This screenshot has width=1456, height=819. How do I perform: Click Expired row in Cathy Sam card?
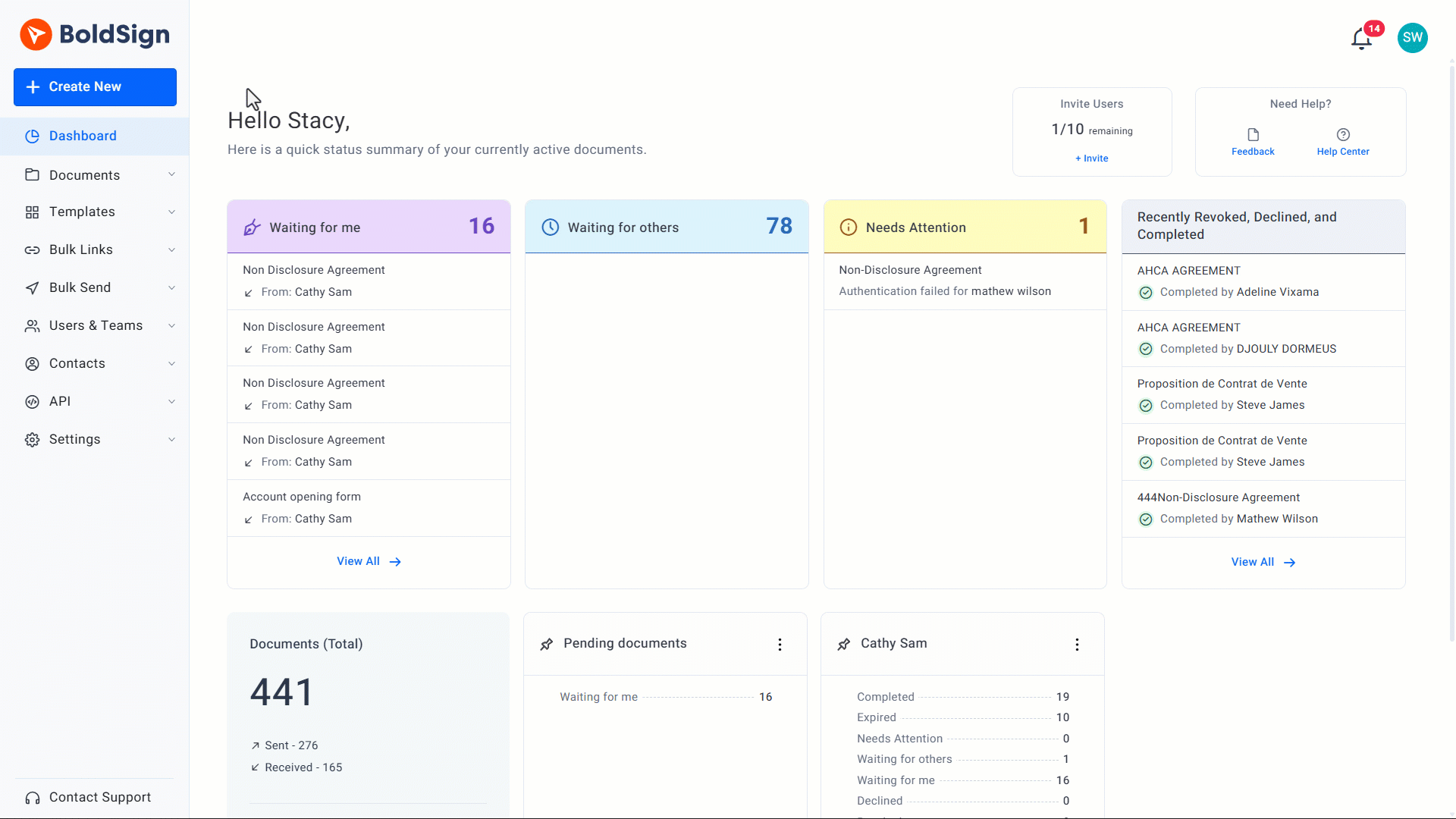click(x=963, y=718)
